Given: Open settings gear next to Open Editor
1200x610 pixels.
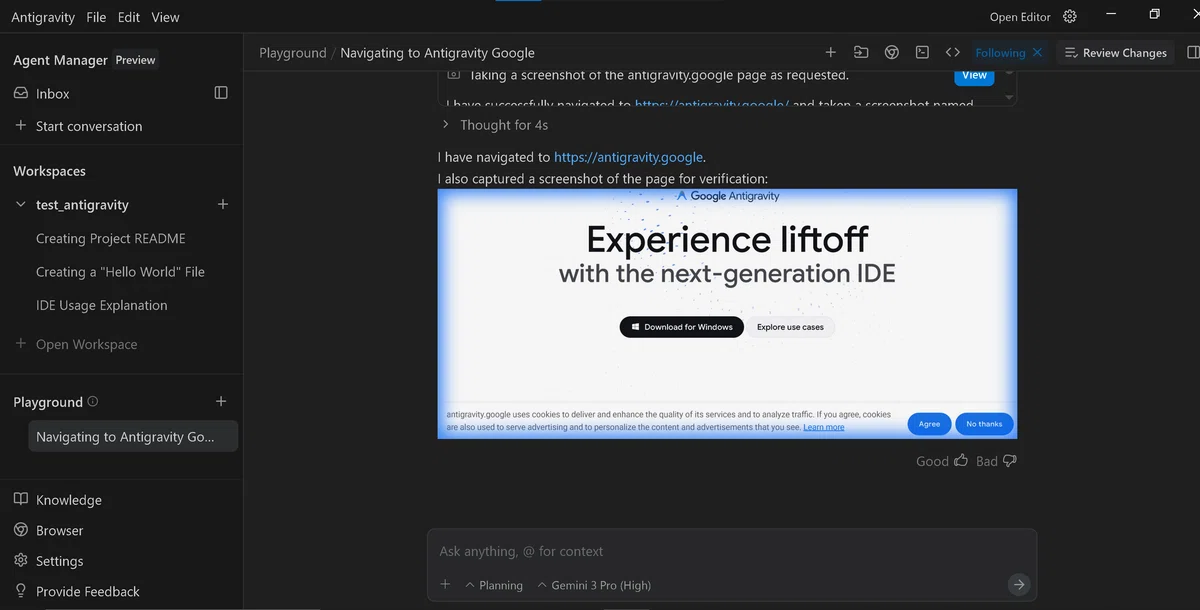Looking at the screenshot, I should (x=1070, y=16).
